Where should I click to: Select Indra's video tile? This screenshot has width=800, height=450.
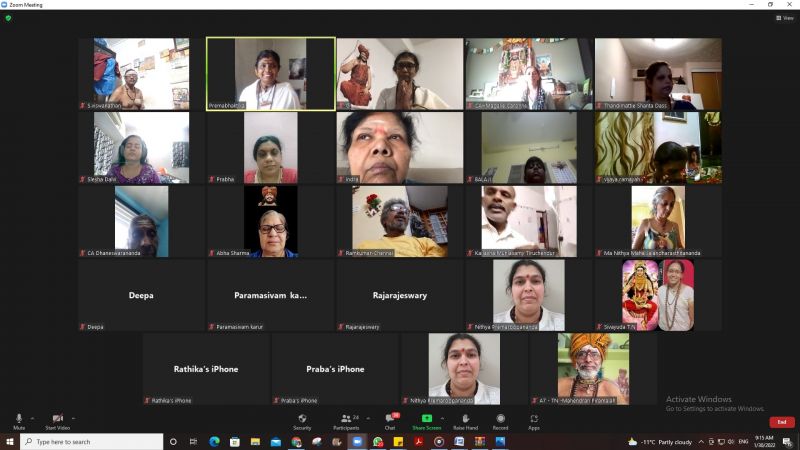pos(400,148)
